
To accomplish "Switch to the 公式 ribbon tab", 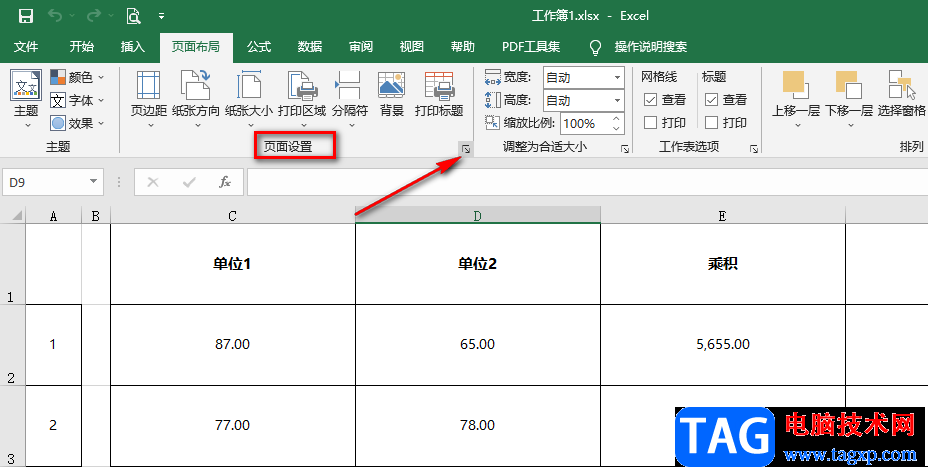I will [259, 47].
